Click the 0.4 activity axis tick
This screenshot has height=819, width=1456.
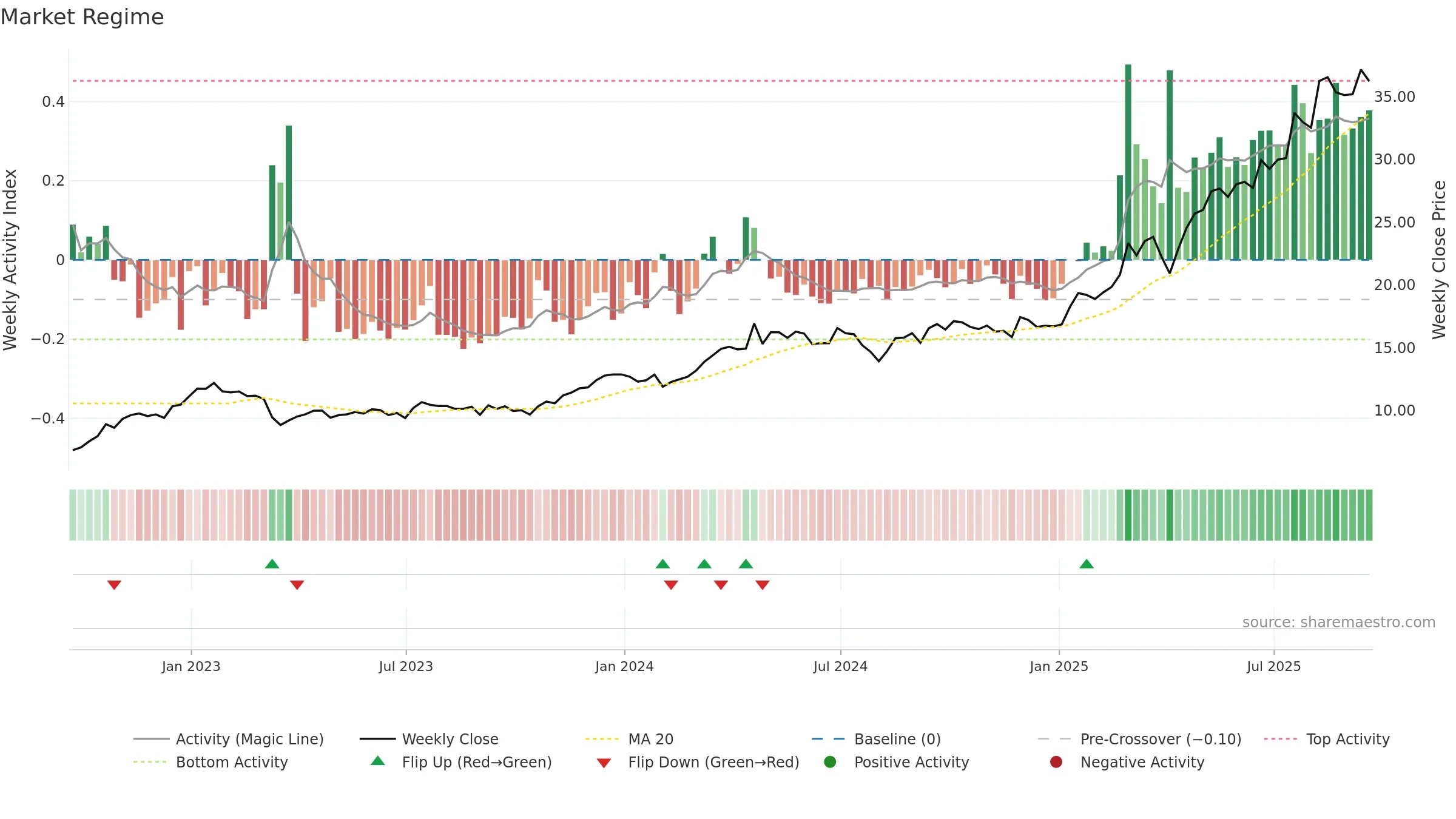coord(53,102)
